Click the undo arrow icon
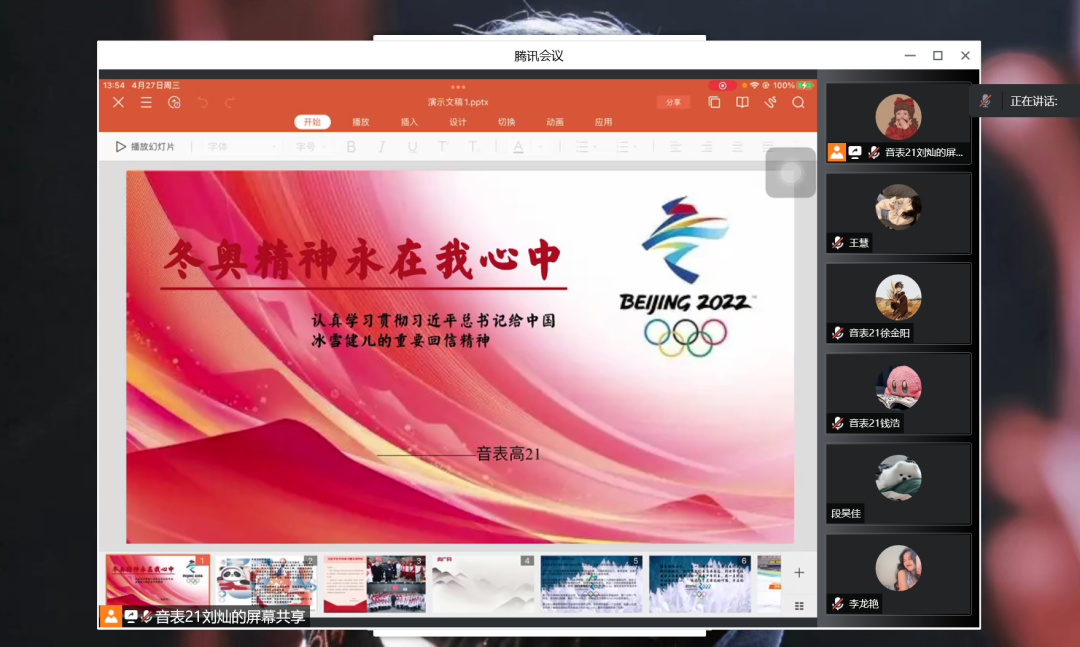Viewport: 1080px width, 647px height. [203, 102]
